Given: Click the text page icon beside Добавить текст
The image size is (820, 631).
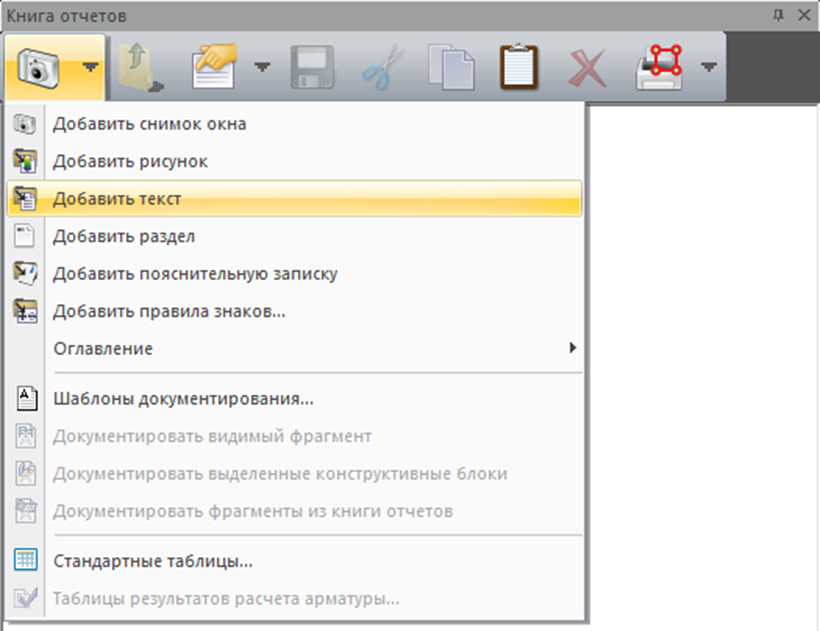Looking at the screenshot, I should [x=25, y=199].
